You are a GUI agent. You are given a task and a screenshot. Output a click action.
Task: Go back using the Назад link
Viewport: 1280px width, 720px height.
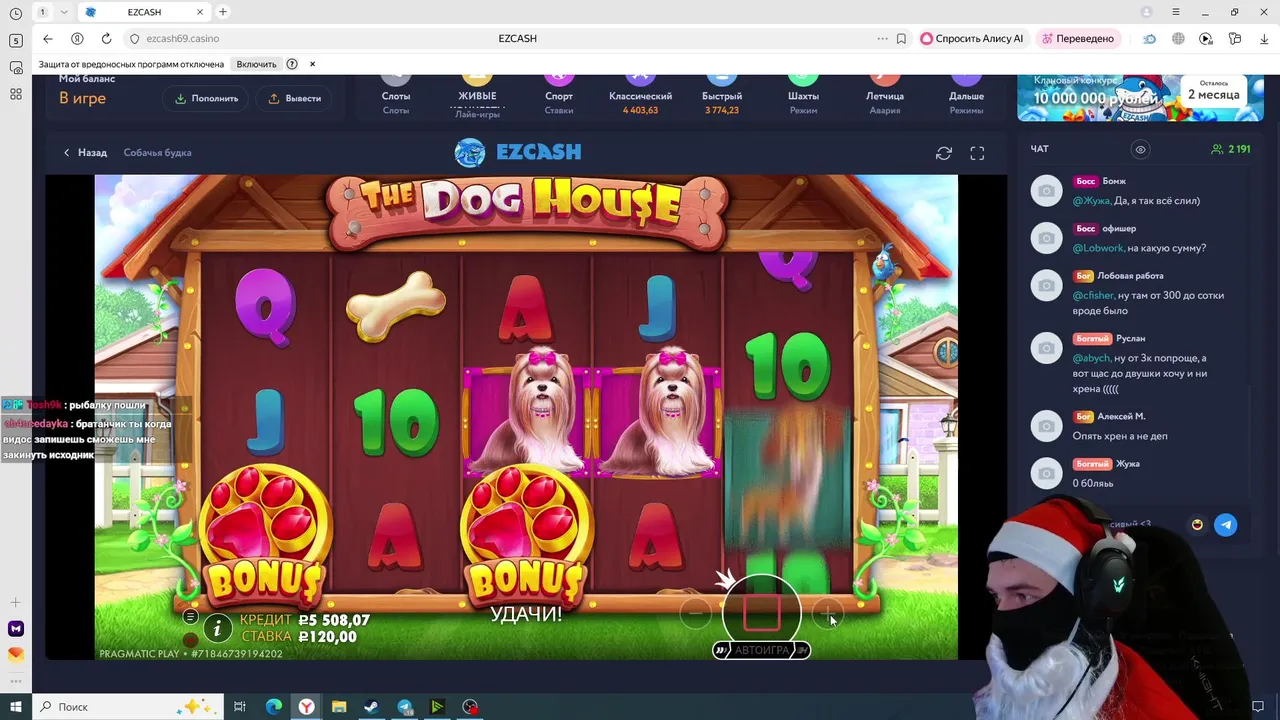(x=85, y=153)
